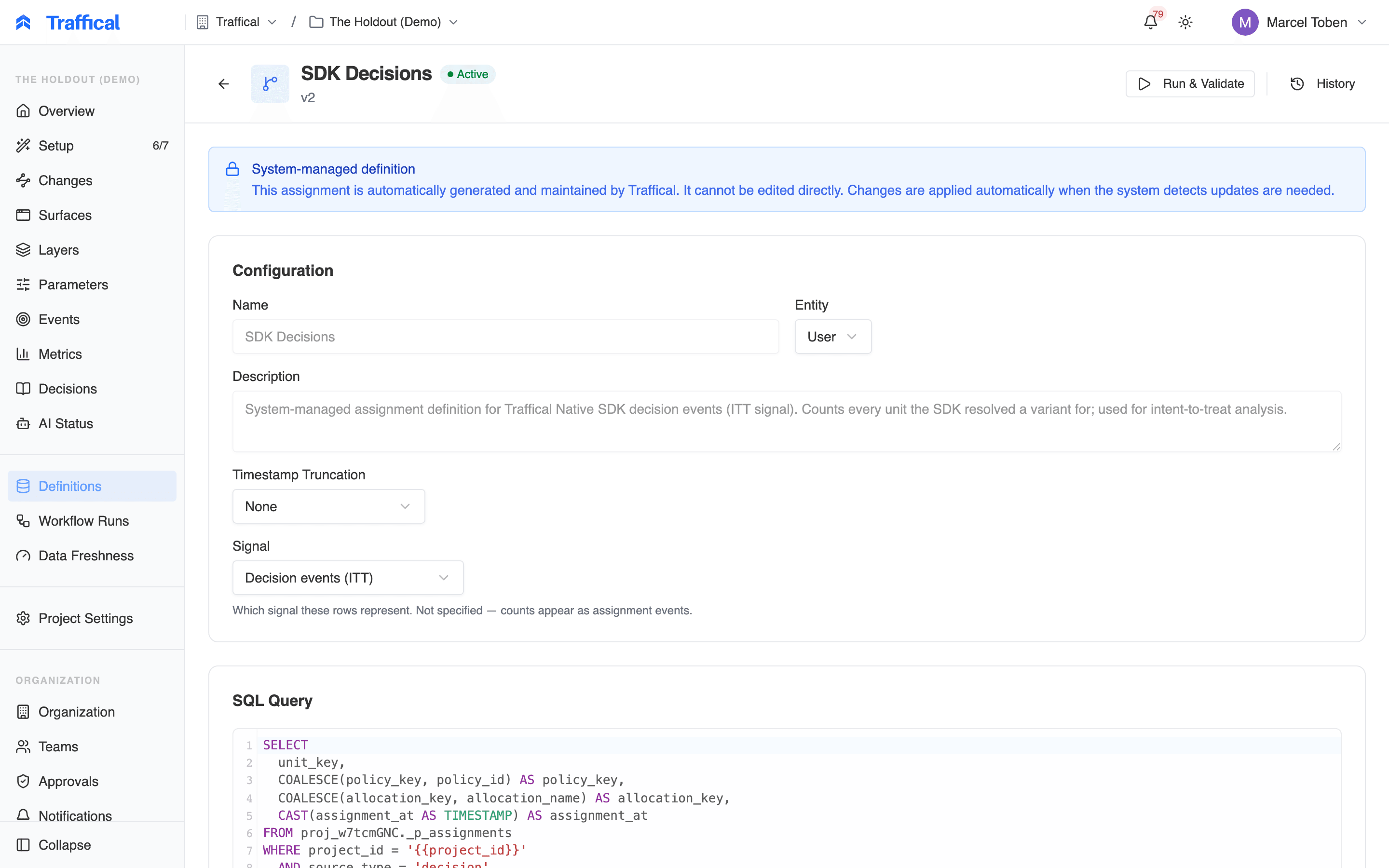Open The Holdout (Demo) project dropdown
Image resolution: width=1389 pixels, height=868 pixels.
pyautogui.click(x=383, y=22)
